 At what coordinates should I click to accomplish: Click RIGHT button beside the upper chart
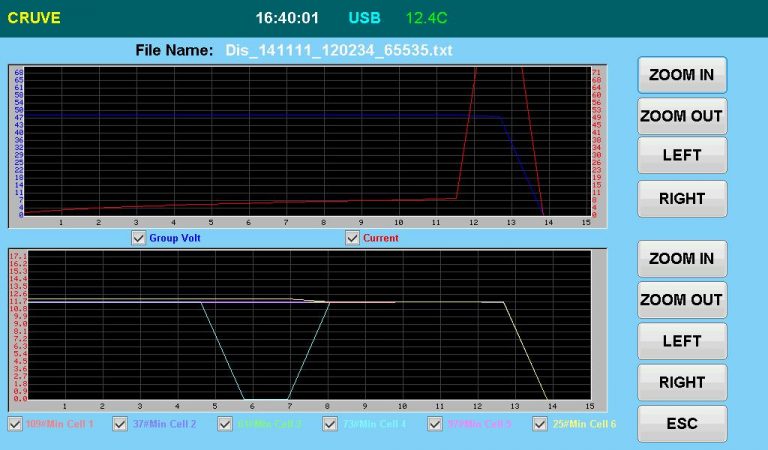point(681,199)
